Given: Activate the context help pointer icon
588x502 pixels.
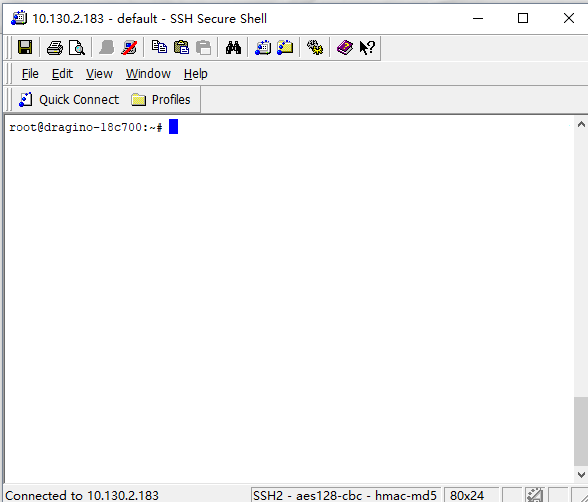Looking at the screenshot, I should (x=367, y=48).
